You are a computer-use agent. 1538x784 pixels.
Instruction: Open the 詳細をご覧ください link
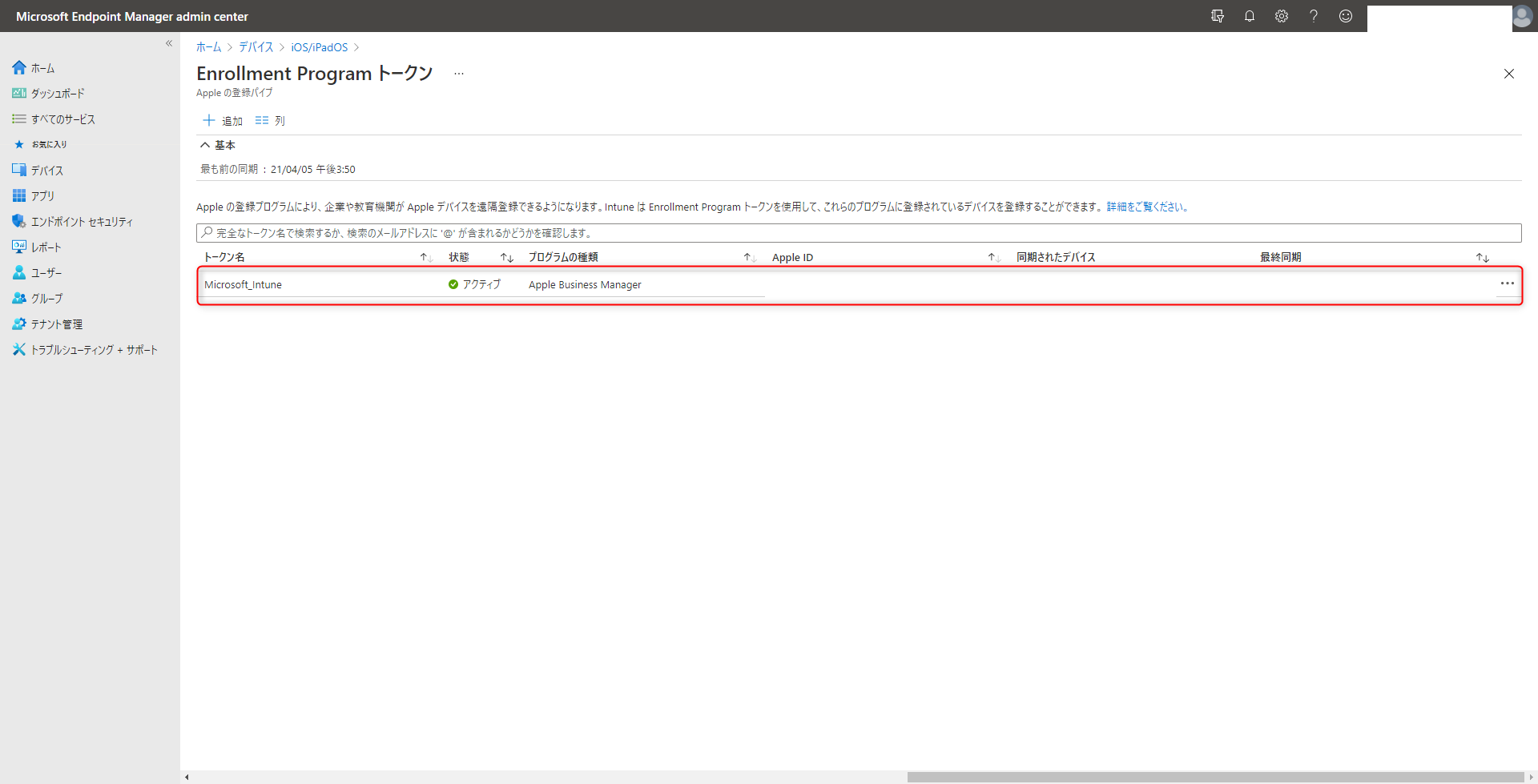(x=1144, y=207)
